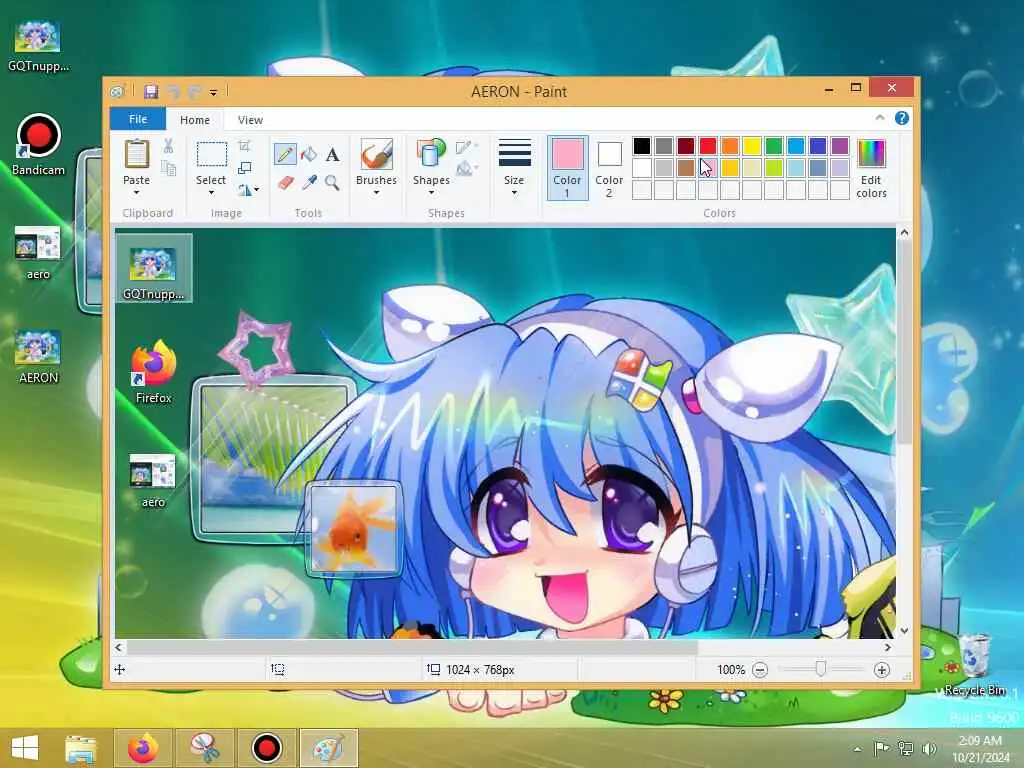Image resolution: width=1024 pixels, height=768 pixels.
Task: Click the Cut scissors icon
Action: tap(168, 146)
